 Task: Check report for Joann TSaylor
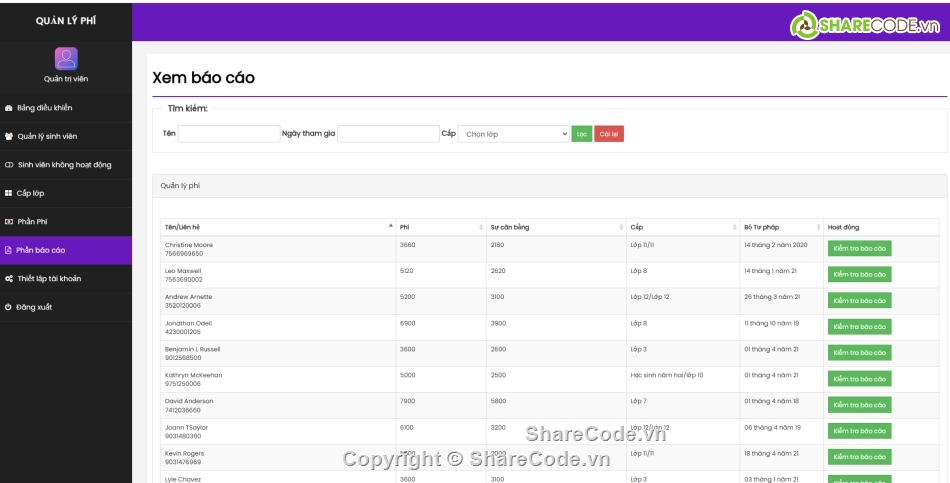click(860, 431)
